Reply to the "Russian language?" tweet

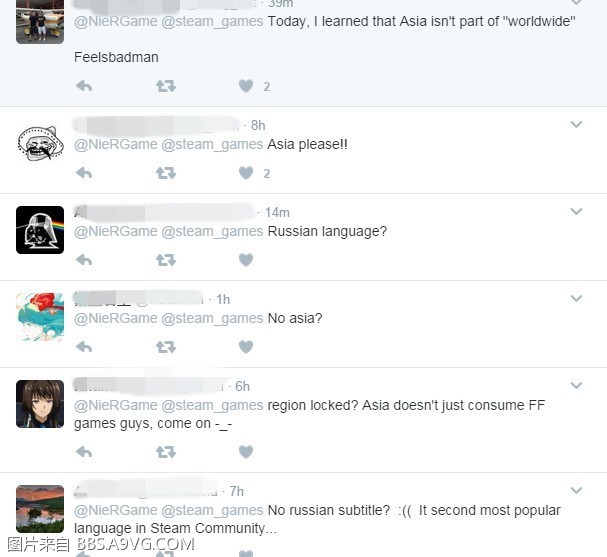(x=84, y=259)
